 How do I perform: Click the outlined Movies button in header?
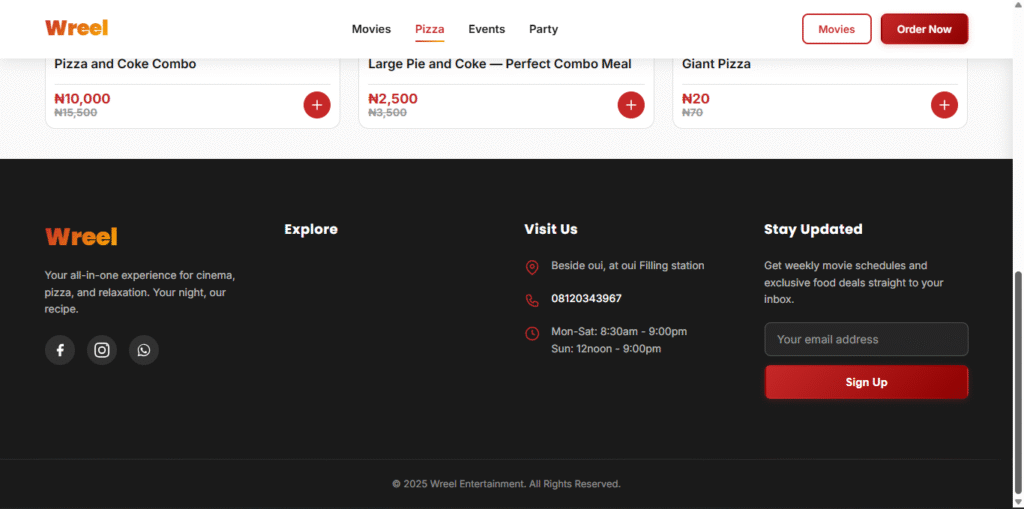[x=836, y=29]
